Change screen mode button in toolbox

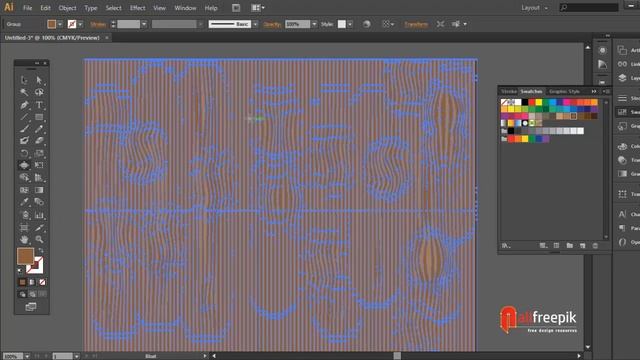click(31, 307)
